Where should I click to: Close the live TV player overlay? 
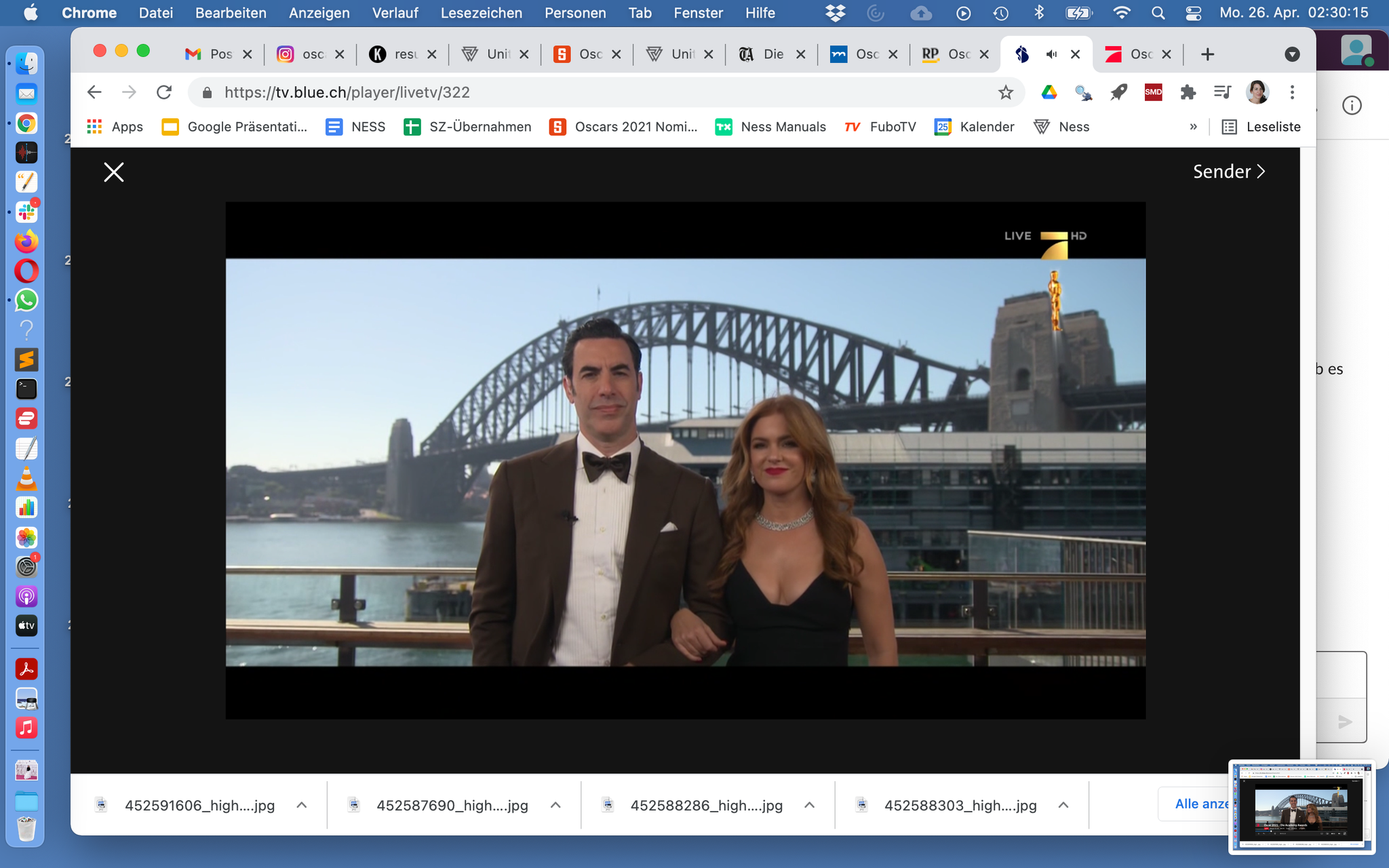pyautogui.click(x=114, y=172)
